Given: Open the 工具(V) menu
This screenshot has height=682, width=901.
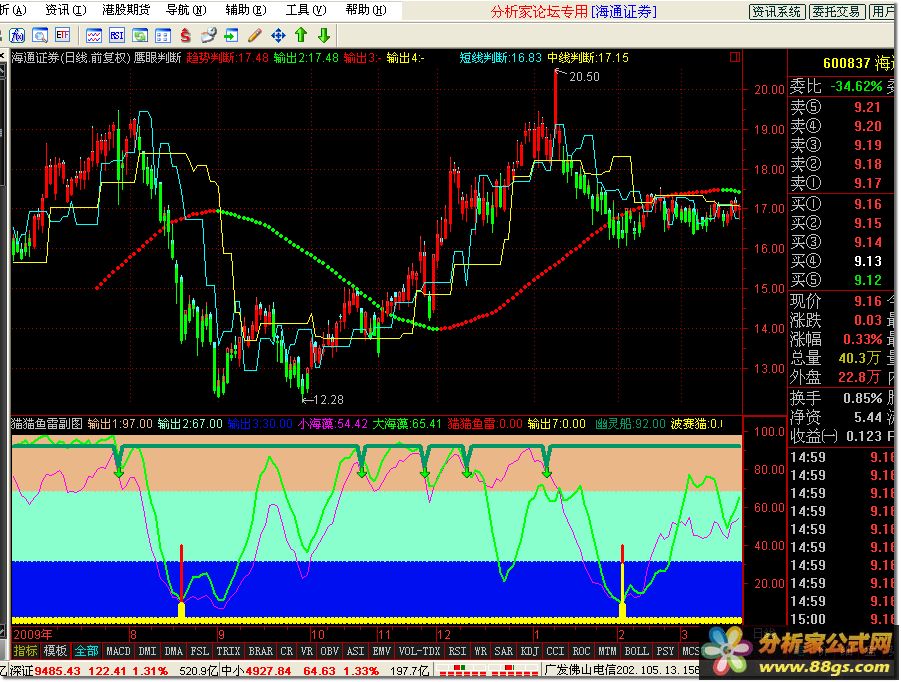Looking at the screenshot, I should click(306, 10).
